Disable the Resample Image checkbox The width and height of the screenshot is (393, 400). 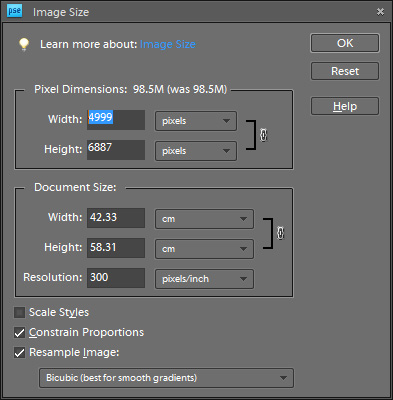19,353
